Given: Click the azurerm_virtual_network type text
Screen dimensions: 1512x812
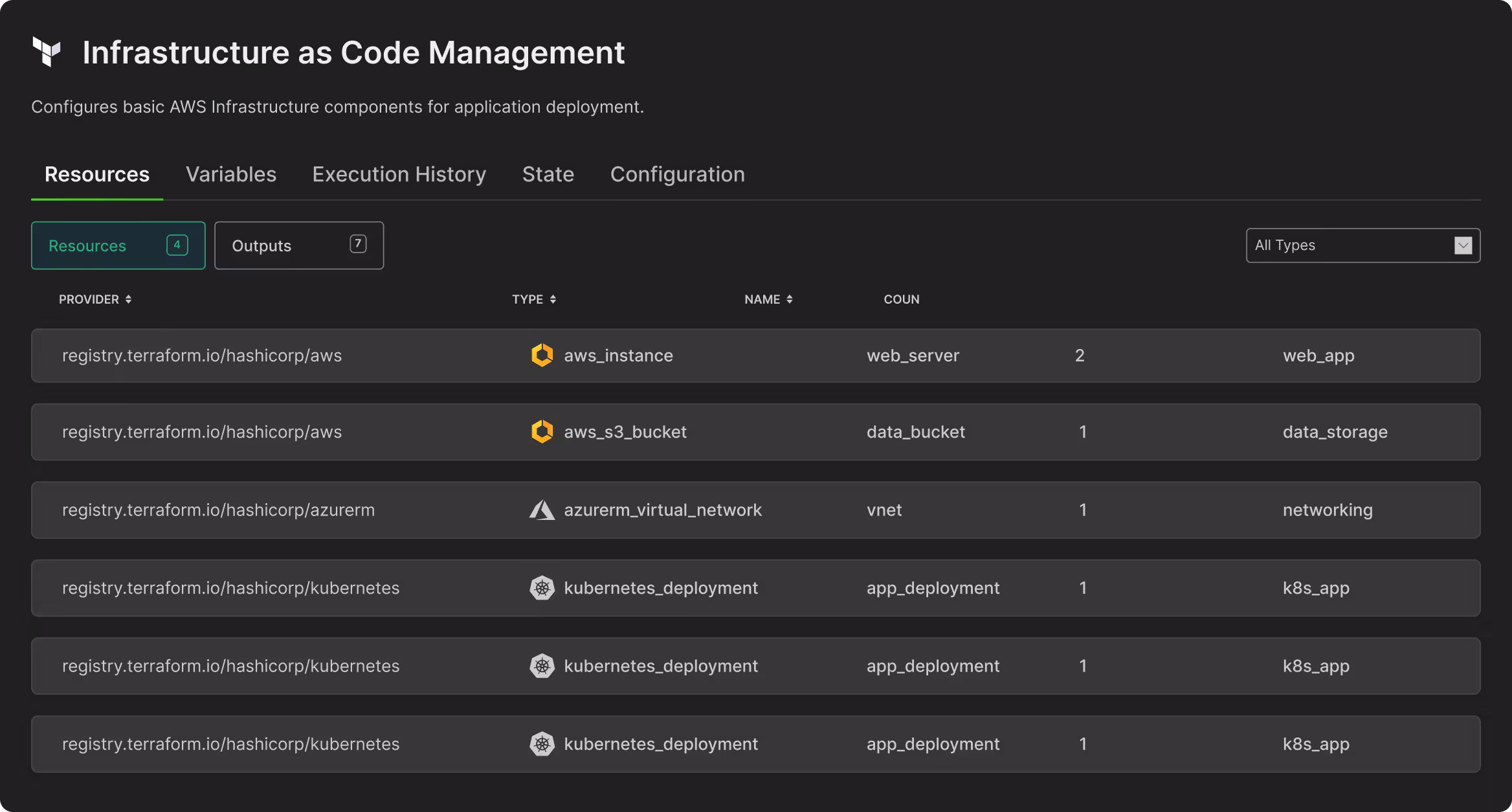Looking at the screenshot, I should [663, 510].
